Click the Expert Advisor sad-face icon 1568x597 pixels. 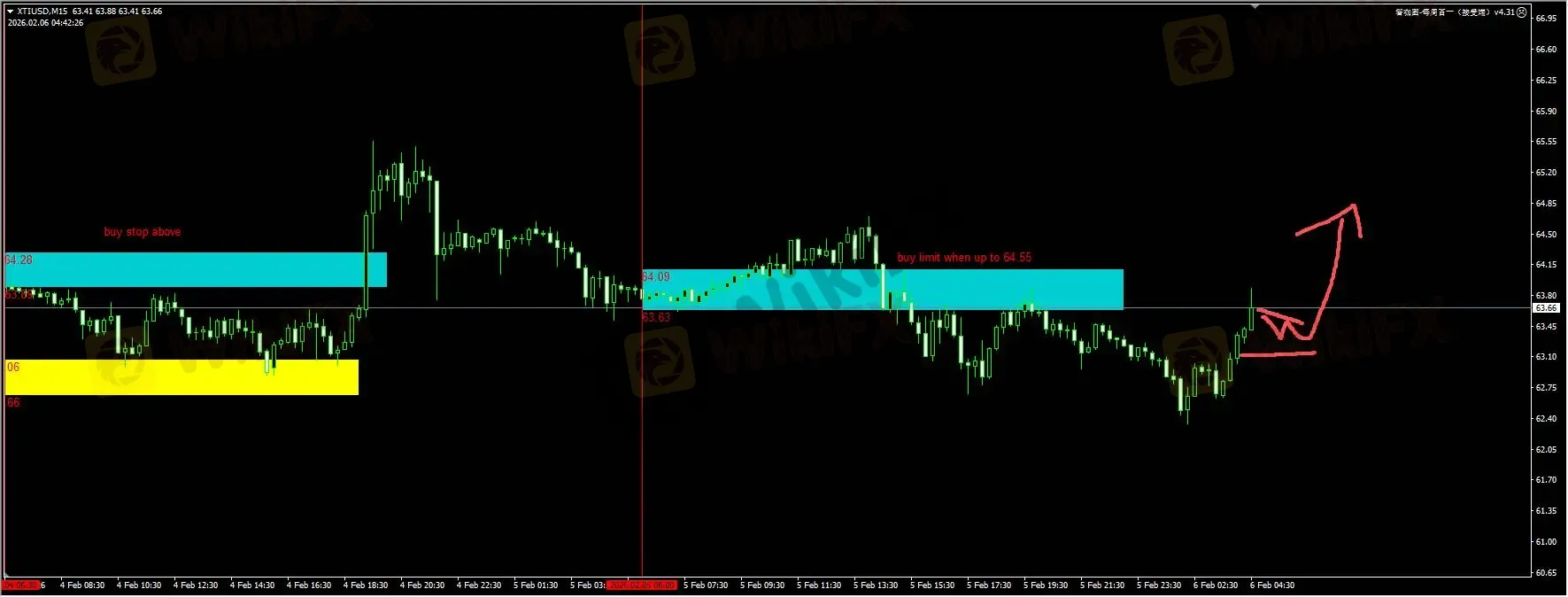click(1523, 12)
